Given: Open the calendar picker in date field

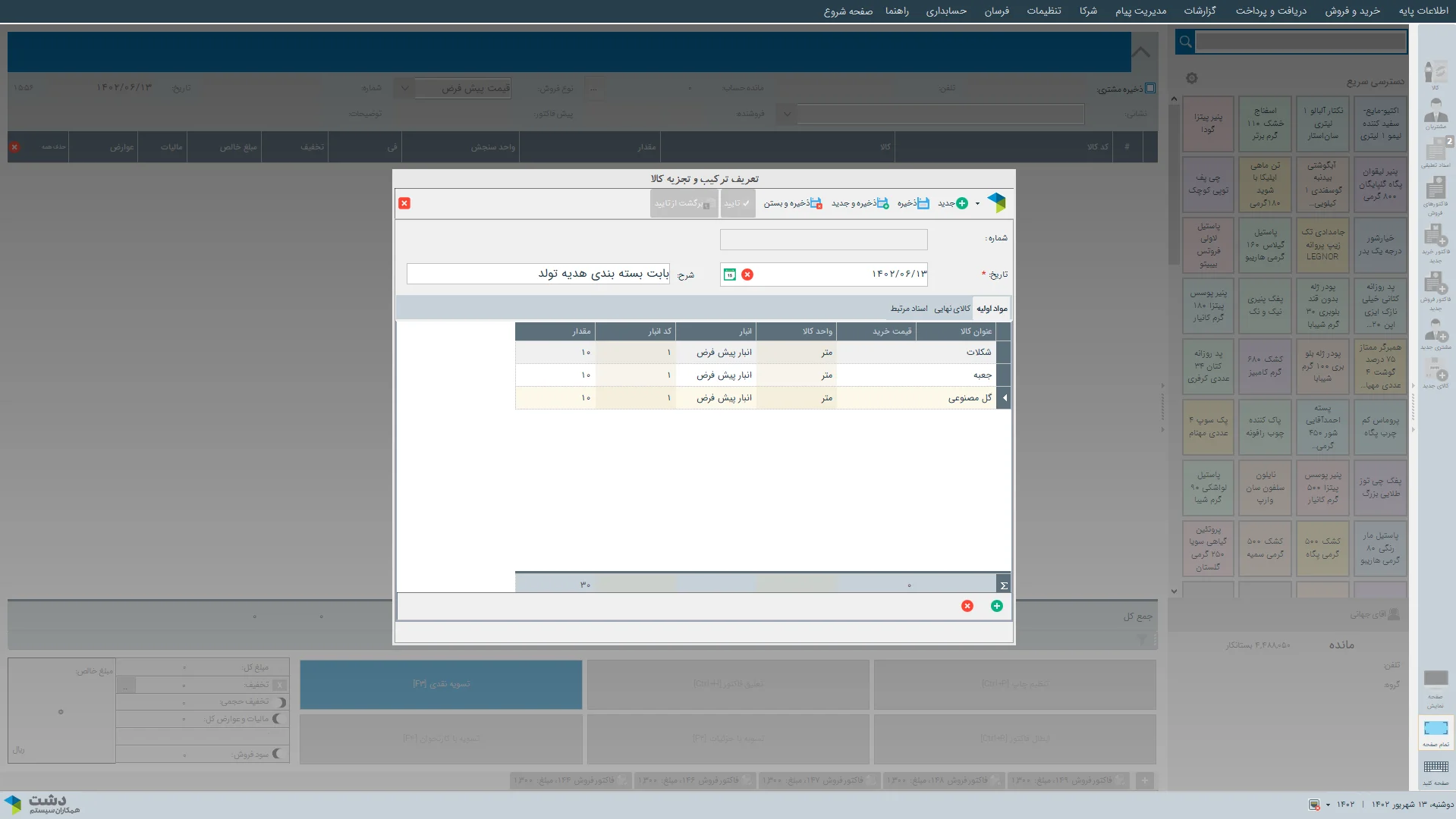Looking at the screenshot, I should click(x=729, y=275).
